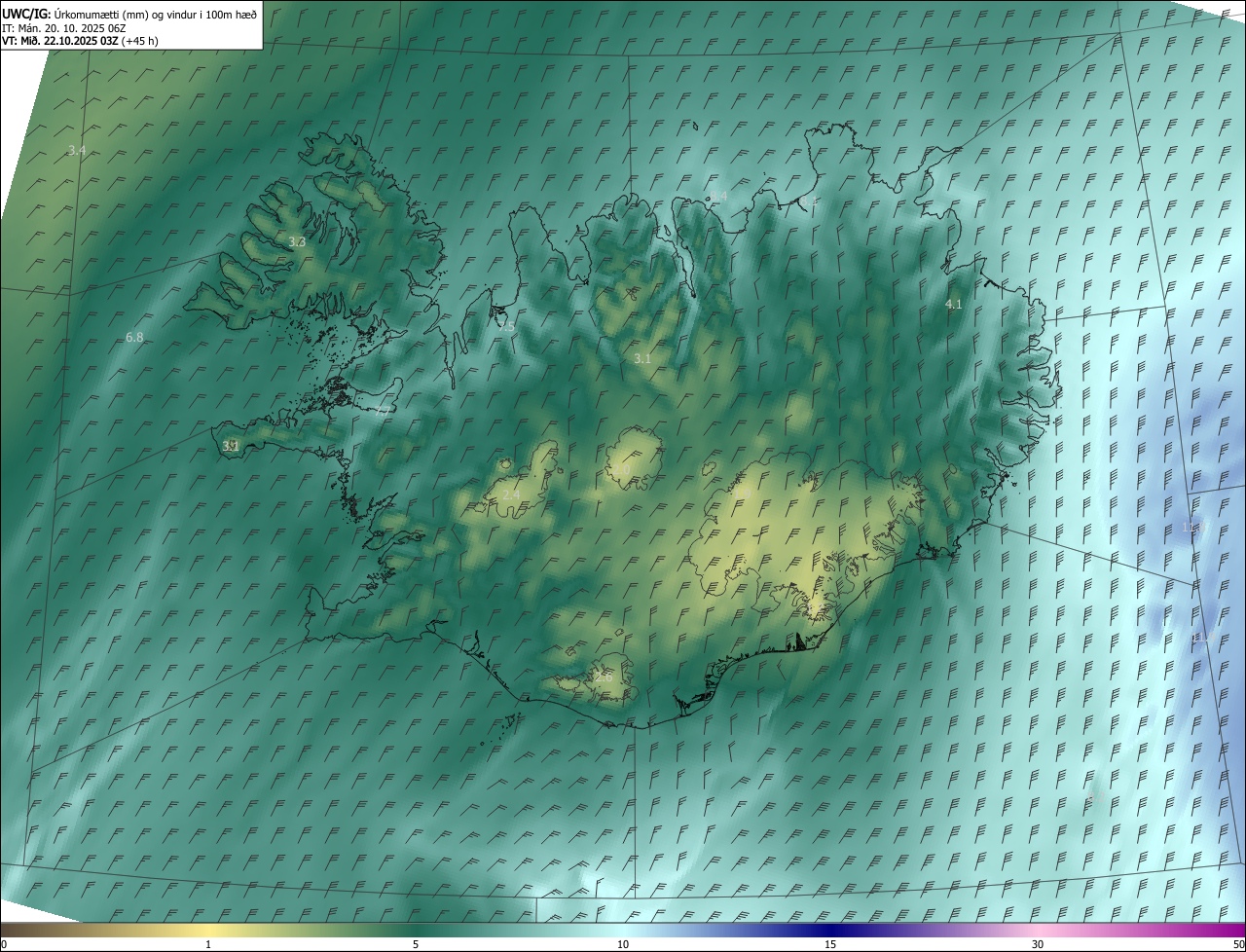Click the 7.5 value label at the fjord head
The height and width of the screenshot is (952, 1246).
point(506,326)
